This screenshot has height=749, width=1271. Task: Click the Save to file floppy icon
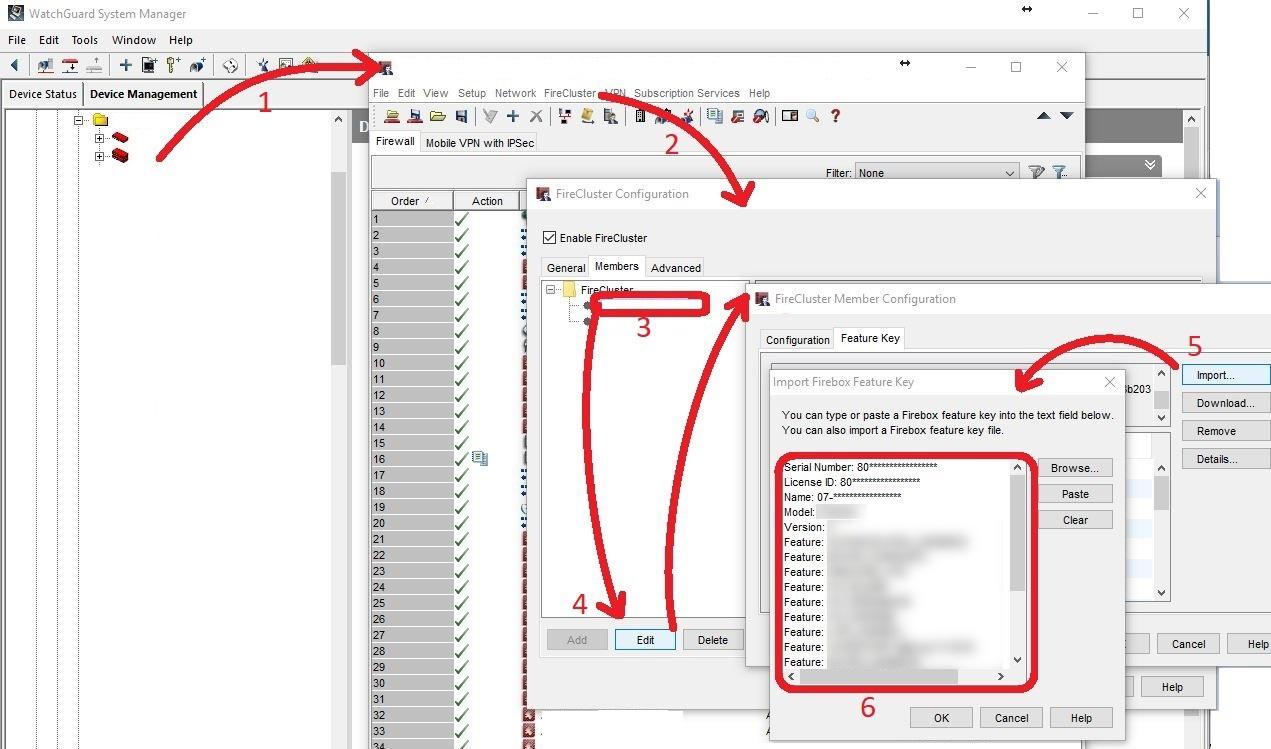[461, 117]
